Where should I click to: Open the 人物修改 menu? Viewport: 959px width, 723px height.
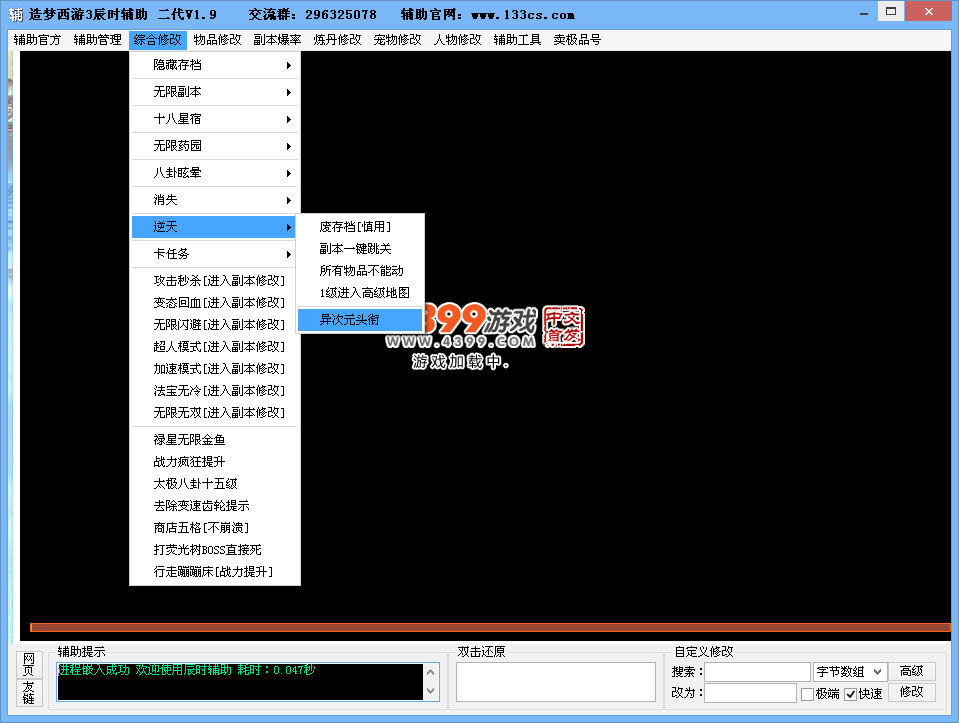point(457,40)
